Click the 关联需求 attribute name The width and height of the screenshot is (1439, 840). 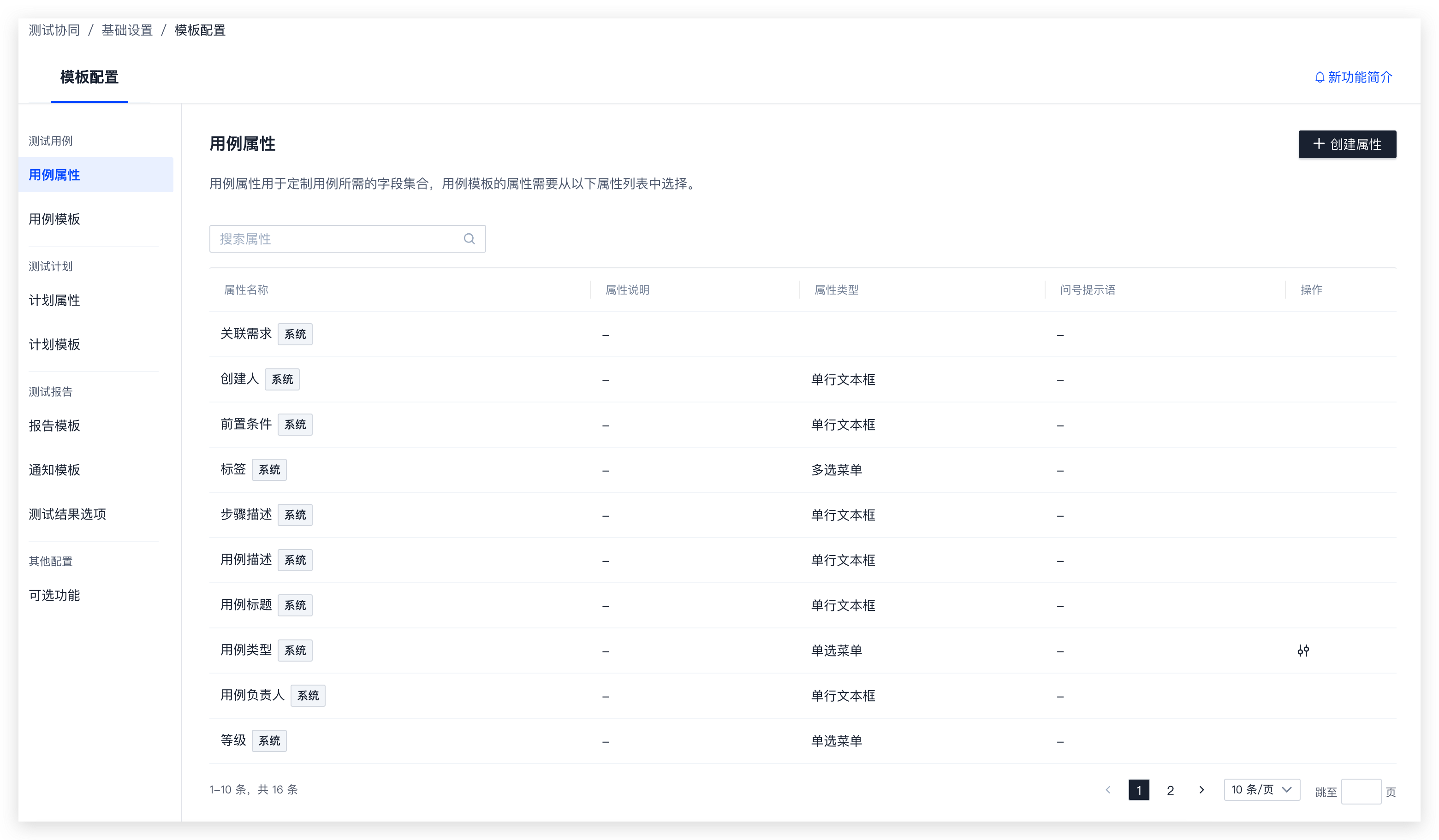pos(246,334)
